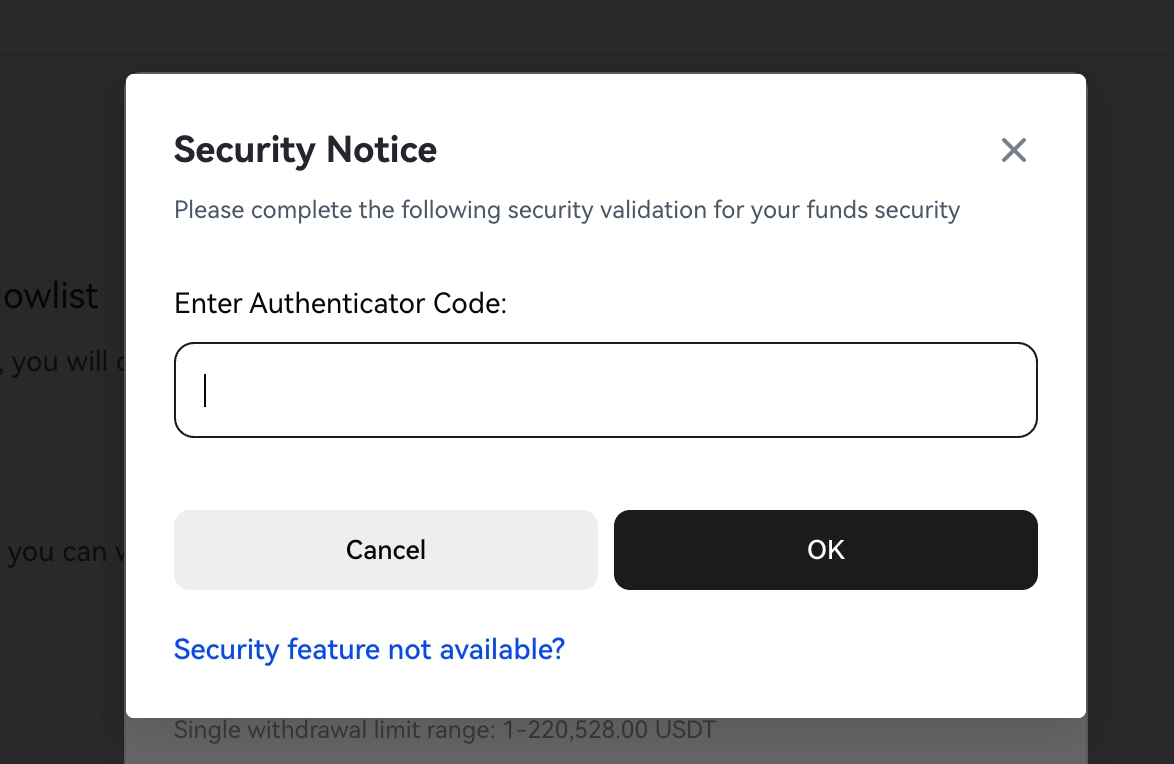Click the 'Security Notice' dialog heading
The height and width of the screenshot is (764, 1174).
[305, 150]
